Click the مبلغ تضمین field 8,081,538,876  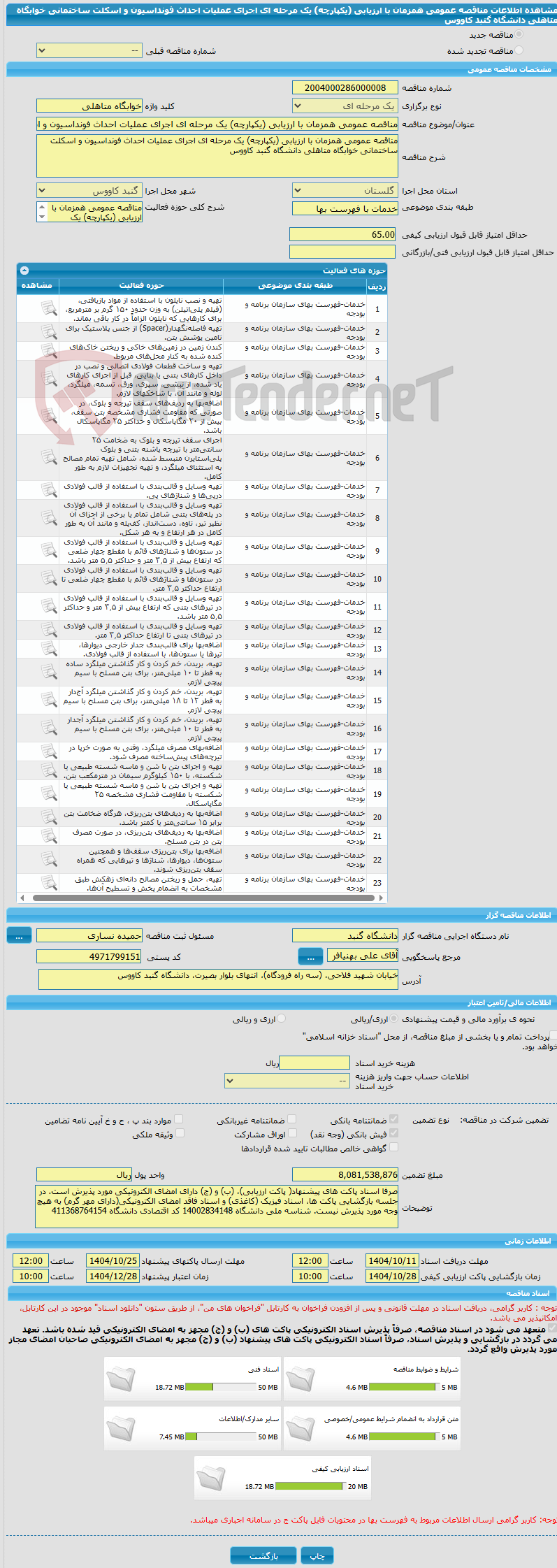tap(345, 1175)
